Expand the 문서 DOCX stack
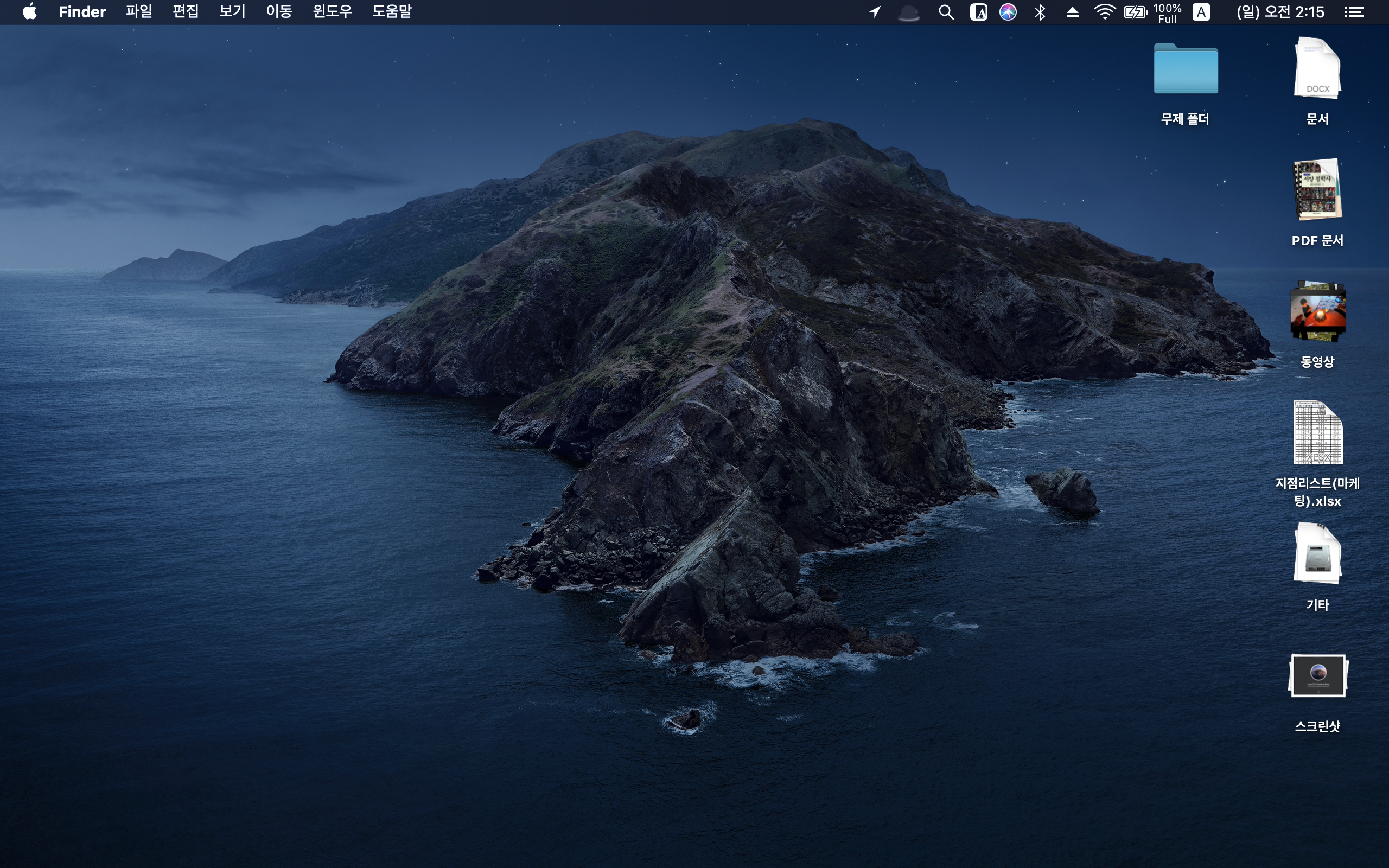The image size is (1389, 868). point(1317,68)
